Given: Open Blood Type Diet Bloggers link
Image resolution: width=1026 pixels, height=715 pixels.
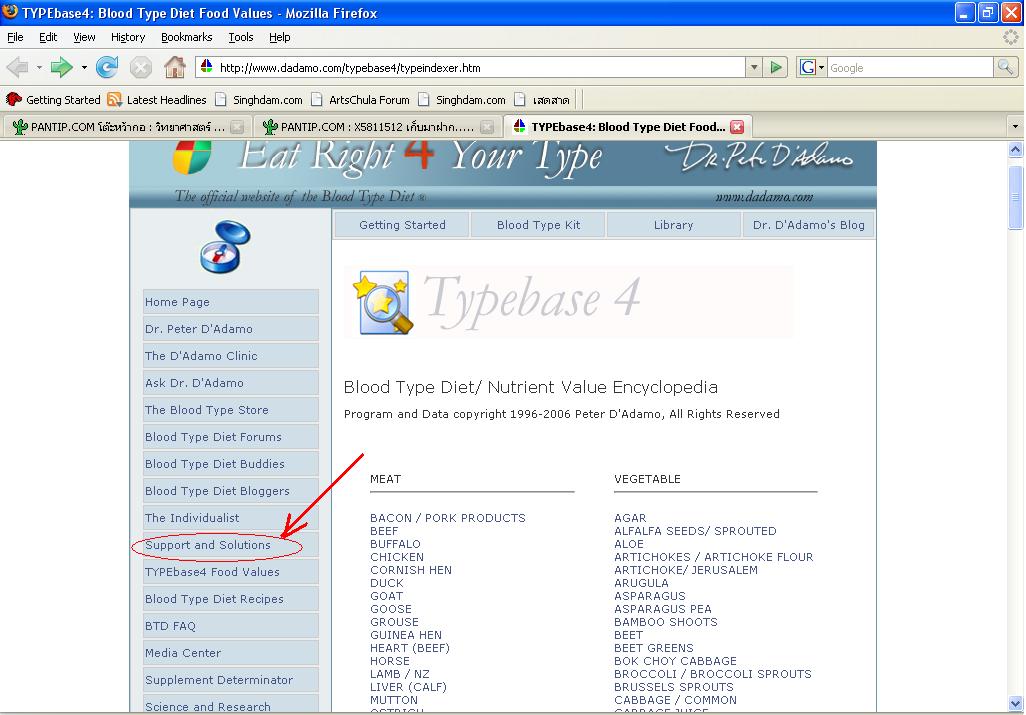Looking at the screenshot, I should 230,491.
